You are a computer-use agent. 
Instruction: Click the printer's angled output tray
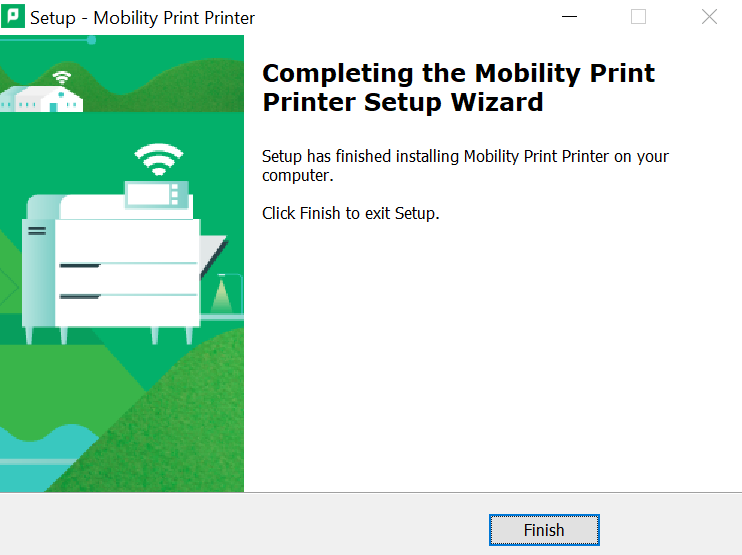[213, 255]
